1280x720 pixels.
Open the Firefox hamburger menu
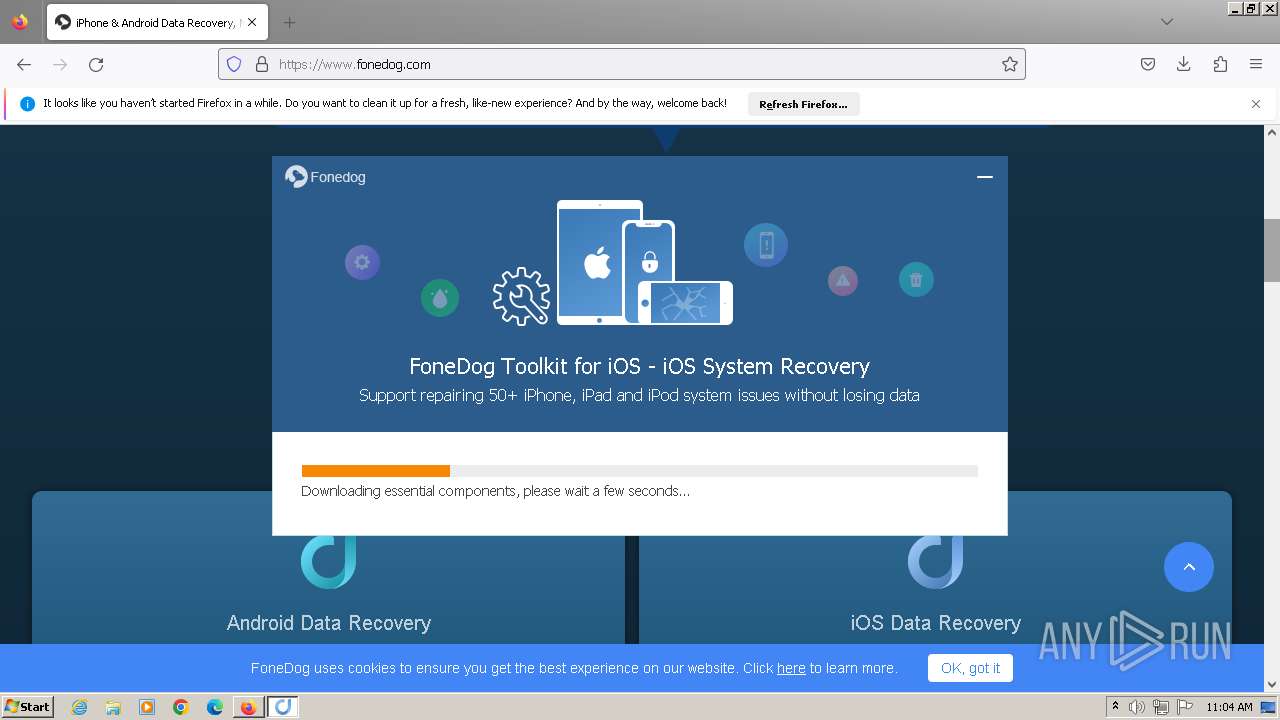click(1256, 64)
